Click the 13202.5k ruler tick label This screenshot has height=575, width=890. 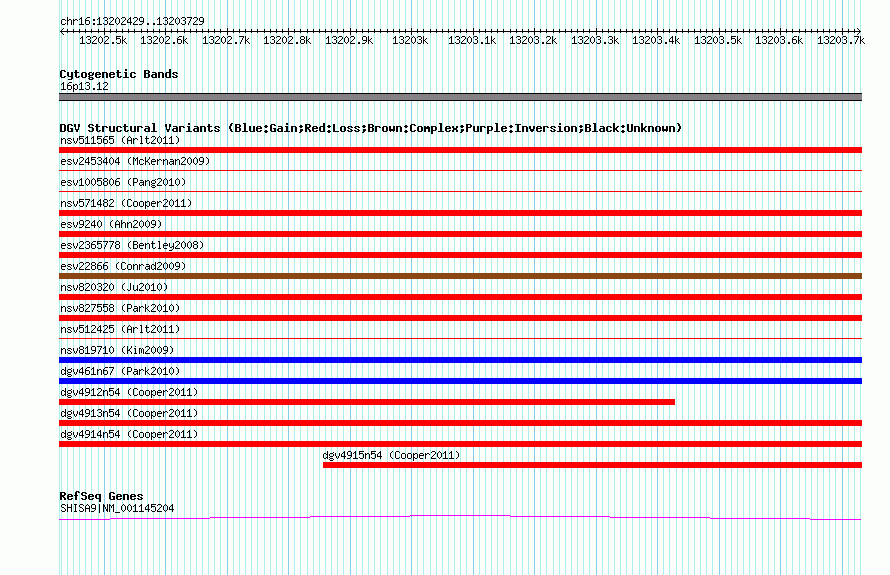[103, 40]
